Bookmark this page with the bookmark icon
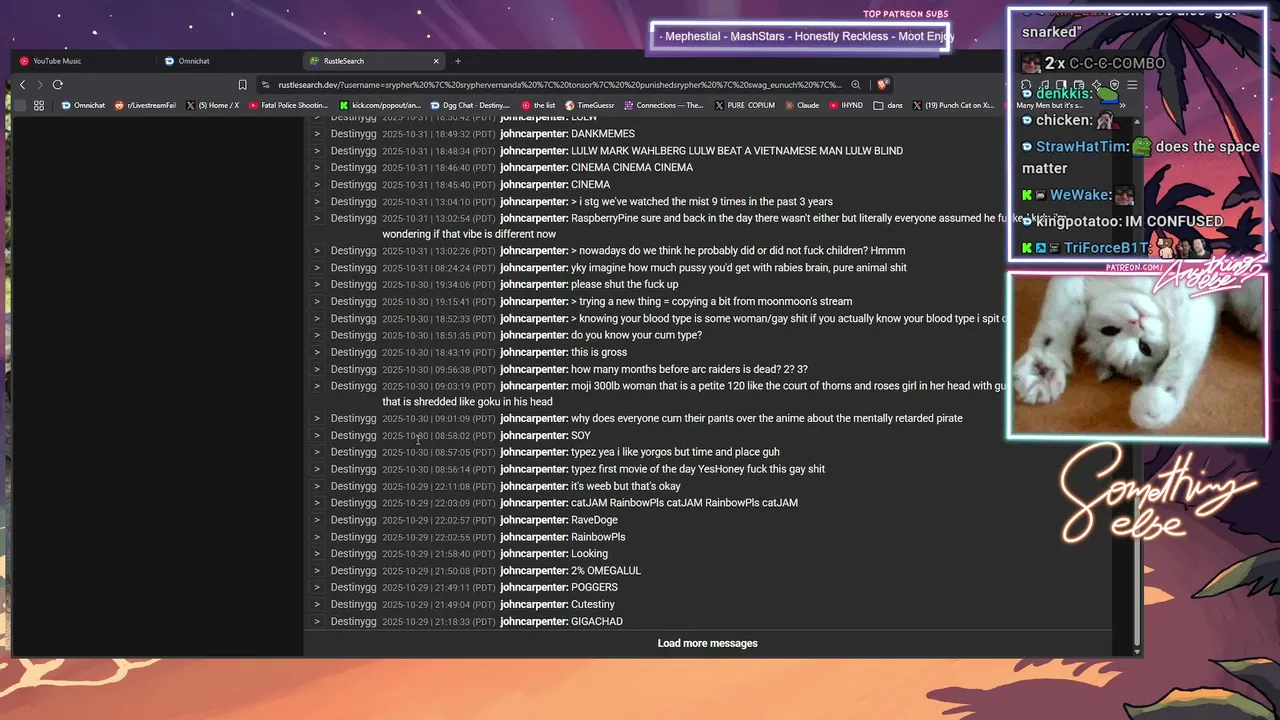The width and height of the screenshot is (1280, 720). tap(242, 85)
